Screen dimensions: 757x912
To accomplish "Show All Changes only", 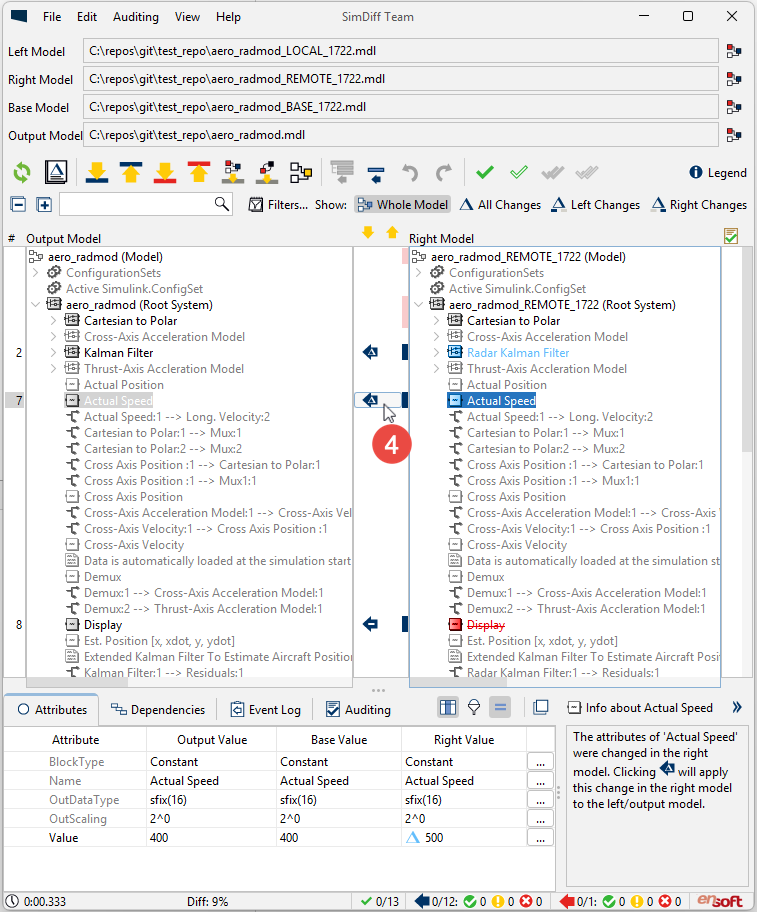I will 500,205.
